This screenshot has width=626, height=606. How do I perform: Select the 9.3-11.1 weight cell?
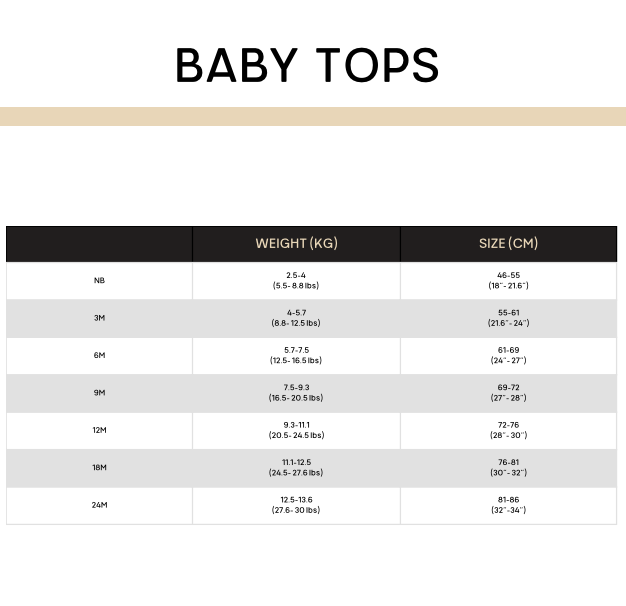click(296, 430)
